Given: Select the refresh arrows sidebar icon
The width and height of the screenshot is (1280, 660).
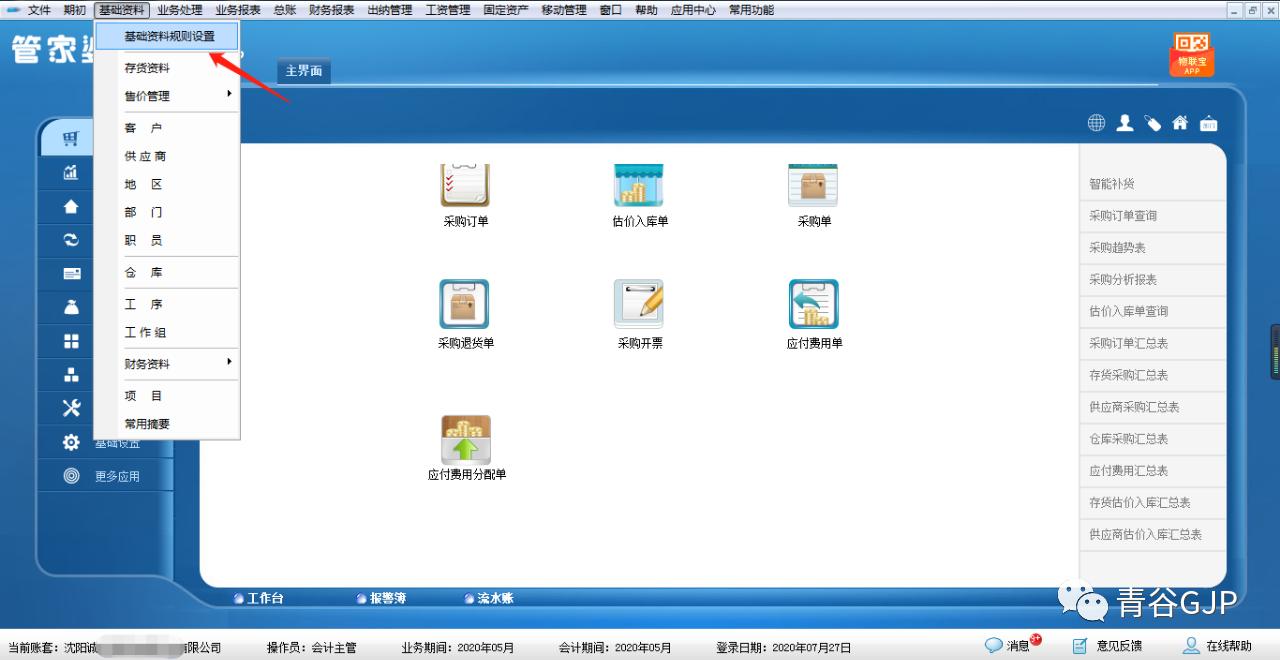Looking at the screenshot, I should click(x=71, y=240).
